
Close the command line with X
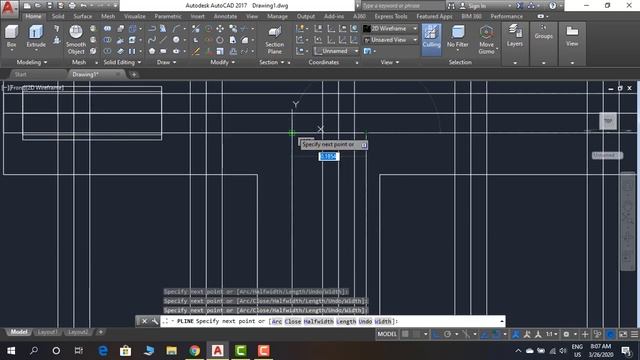point(144,321)
